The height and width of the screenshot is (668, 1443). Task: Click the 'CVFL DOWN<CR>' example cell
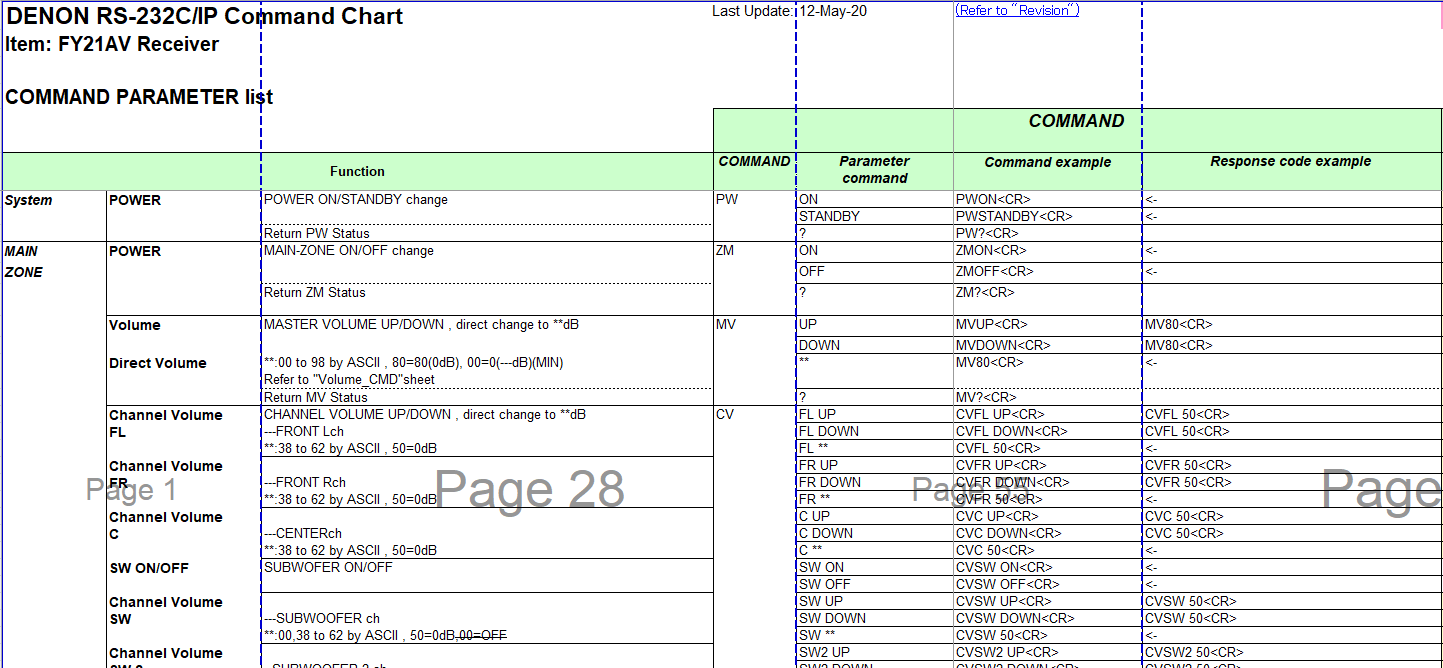click(1047, 431)
